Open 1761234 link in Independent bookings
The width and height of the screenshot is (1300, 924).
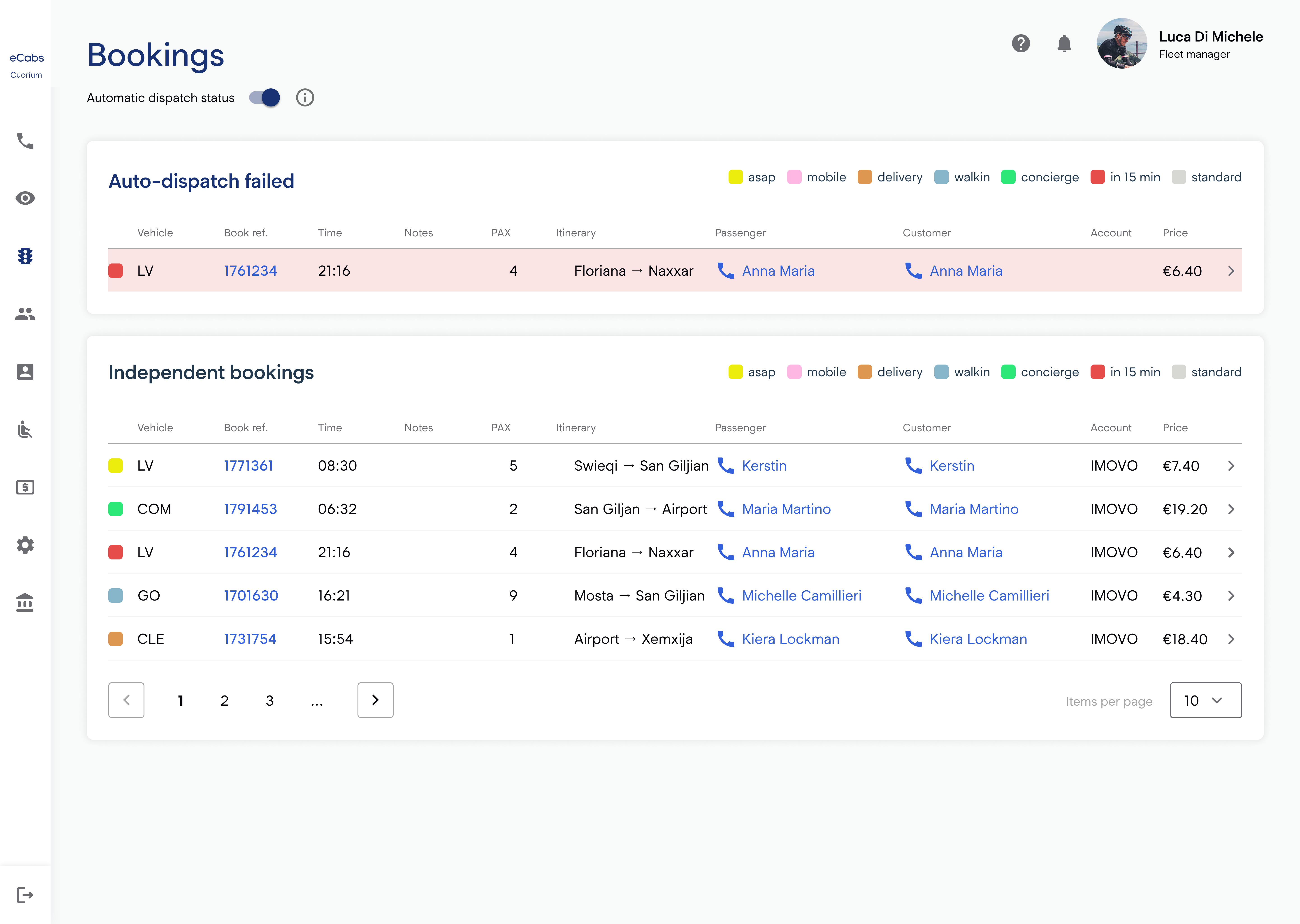point(251,552)
